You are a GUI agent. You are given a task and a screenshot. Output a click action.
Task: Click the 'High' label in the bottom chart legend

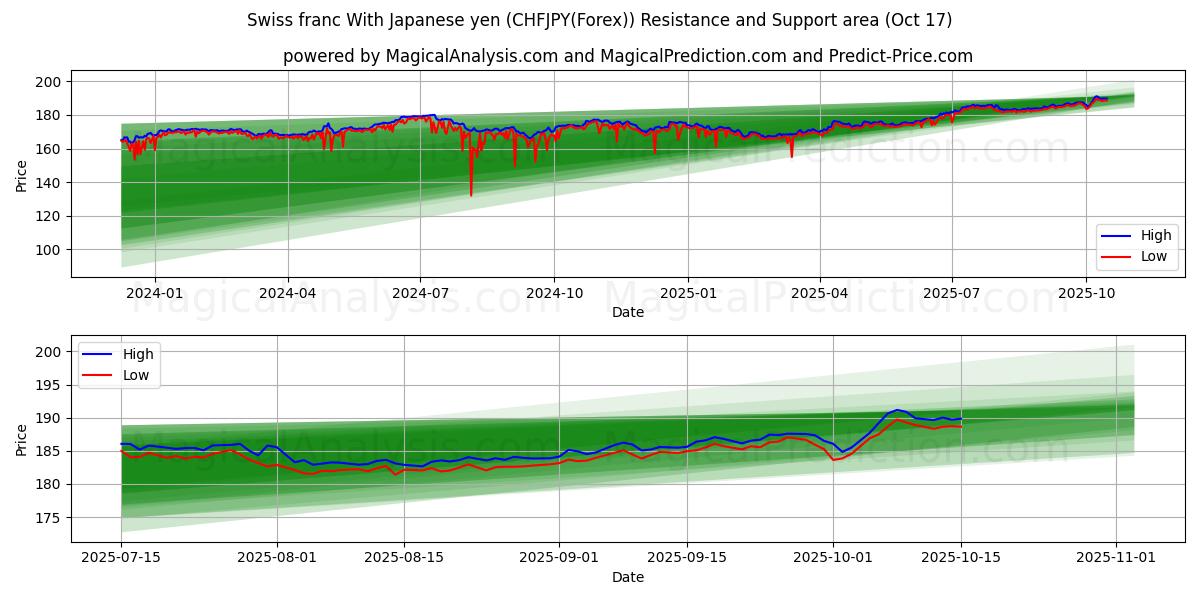point(138,354)
